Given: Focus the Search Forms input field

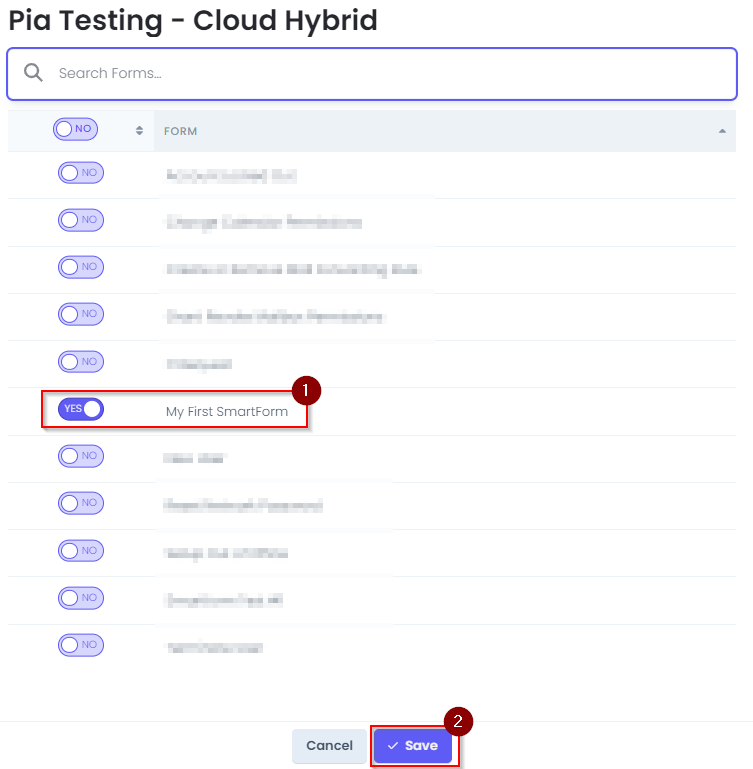Looking at the screenshot, I should [372, 74].
